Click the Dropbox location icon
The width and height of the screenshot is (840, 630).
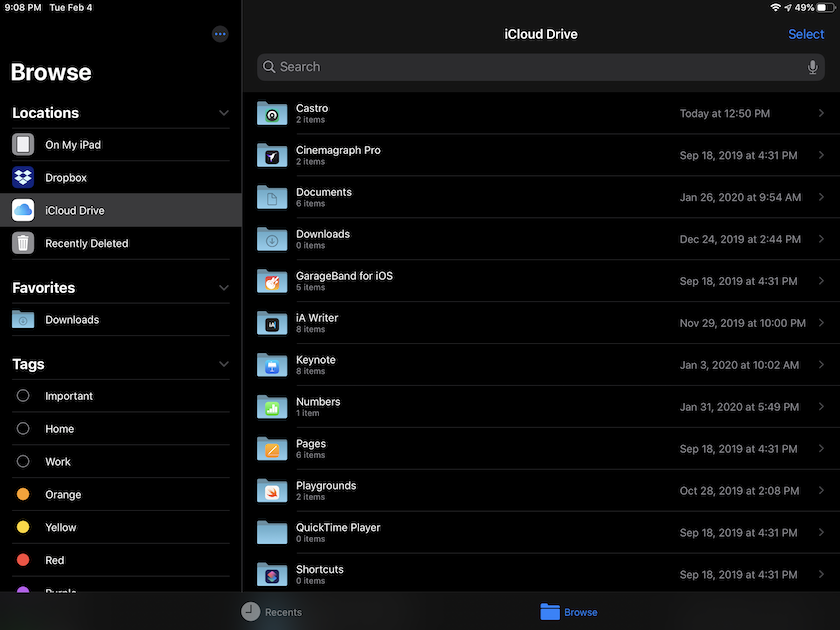(23, 178)
